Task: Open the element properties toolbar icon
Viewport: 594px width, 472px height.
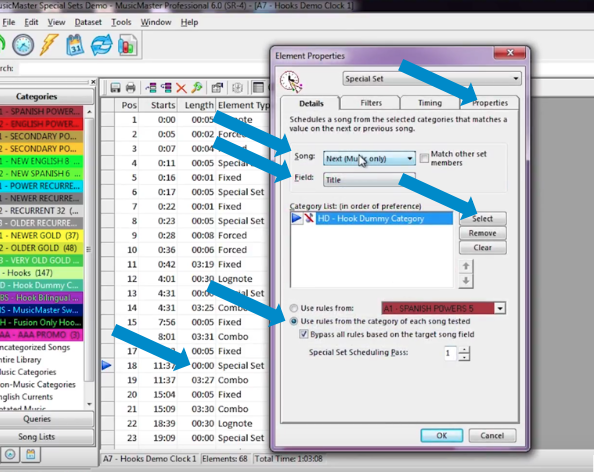Action: click(x=217, y=88)
